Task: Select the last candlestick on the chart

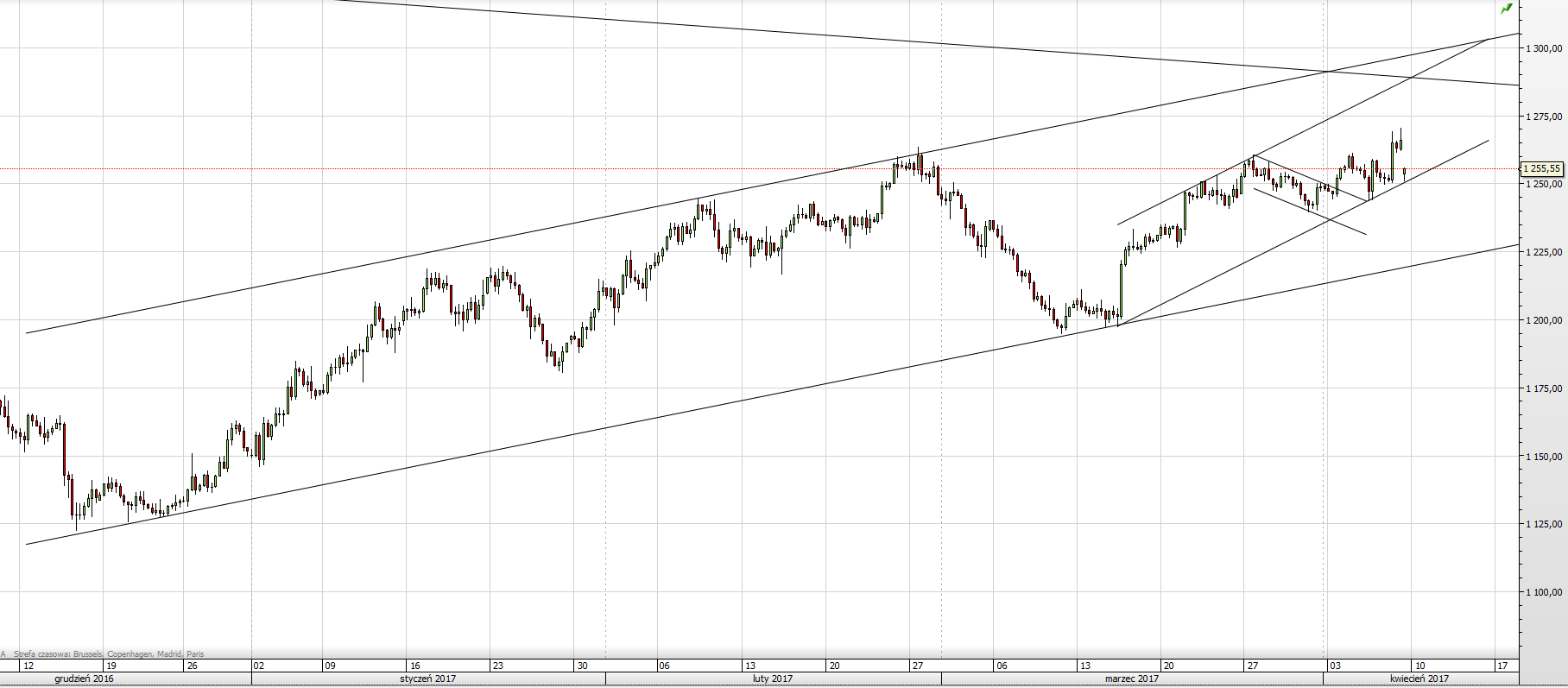Action: (x=1405, y=174)
